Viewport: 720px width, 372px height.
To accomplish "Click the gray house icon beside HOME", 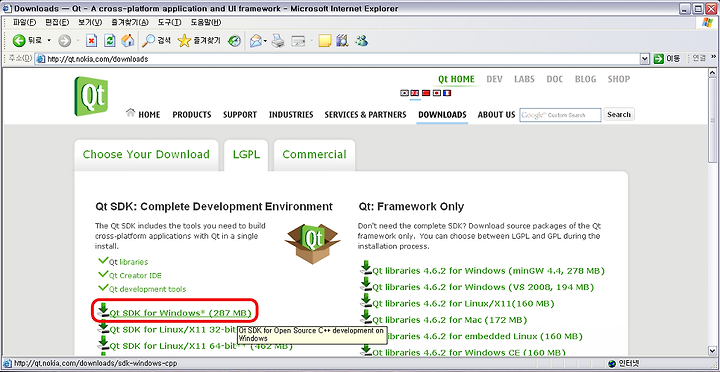I will click(131, 113).
